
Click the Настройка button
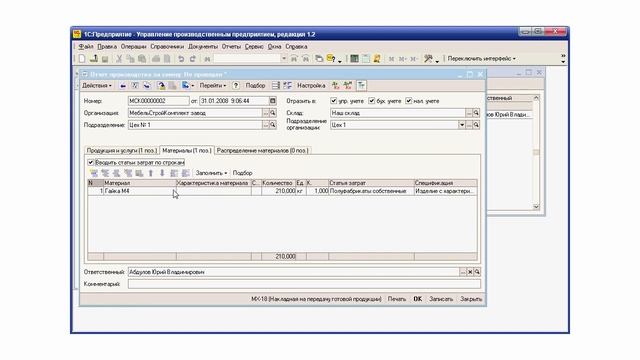[311, 86]
